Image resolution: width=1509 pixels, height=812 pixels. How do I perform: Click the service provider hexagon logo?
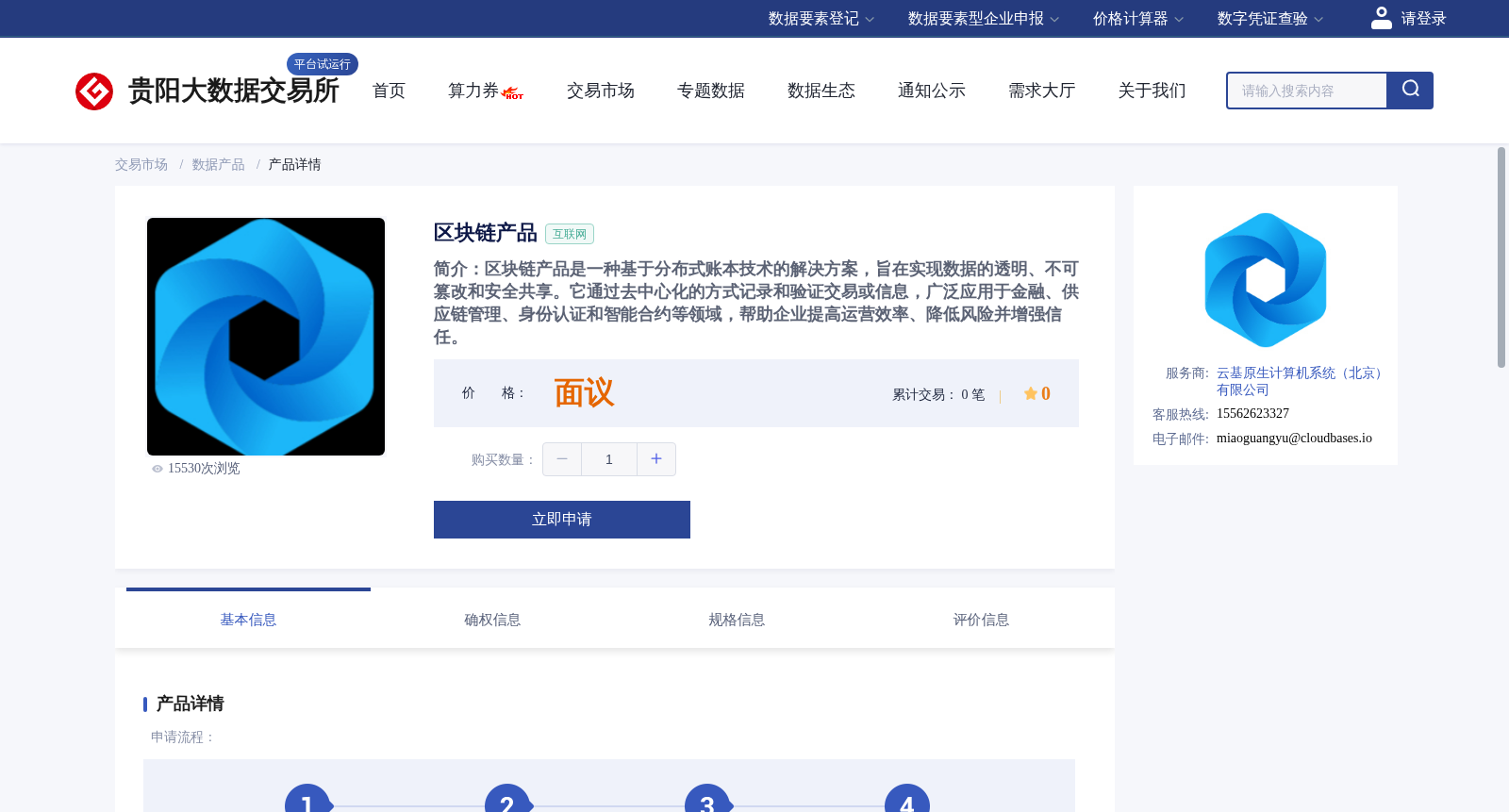[1266, 280]
